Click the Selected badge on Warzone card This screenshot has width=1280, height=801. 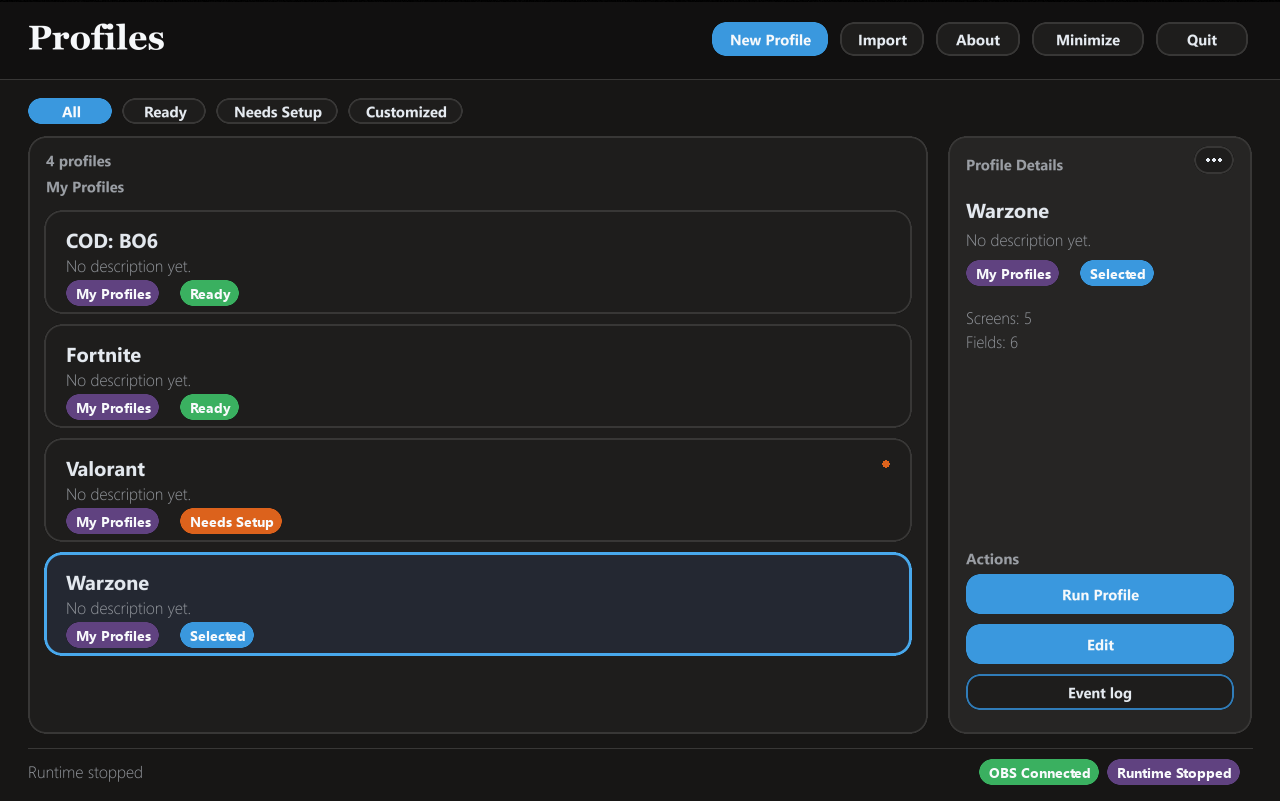pyautogui.click(x=217, y=635)
